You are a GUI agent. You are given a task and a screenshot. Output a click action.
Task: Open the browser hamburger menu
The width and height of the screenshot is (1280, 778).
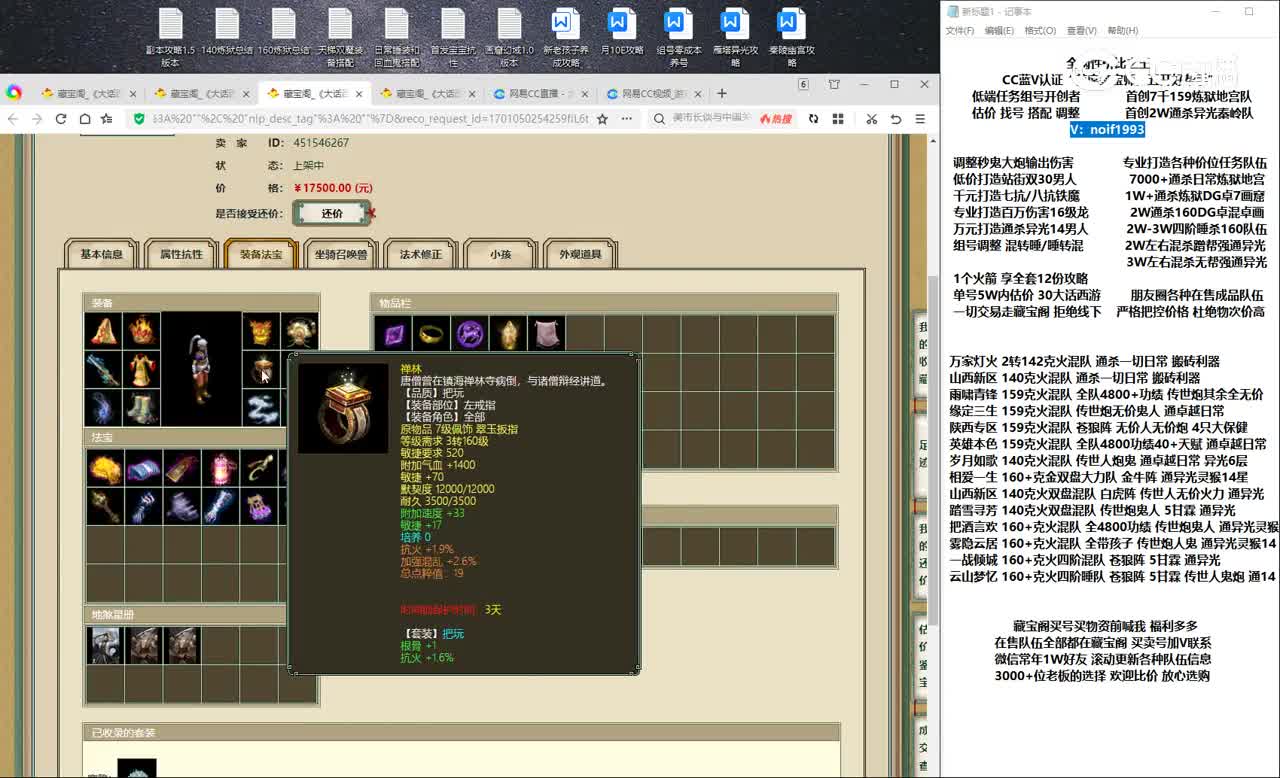point(919,119)
